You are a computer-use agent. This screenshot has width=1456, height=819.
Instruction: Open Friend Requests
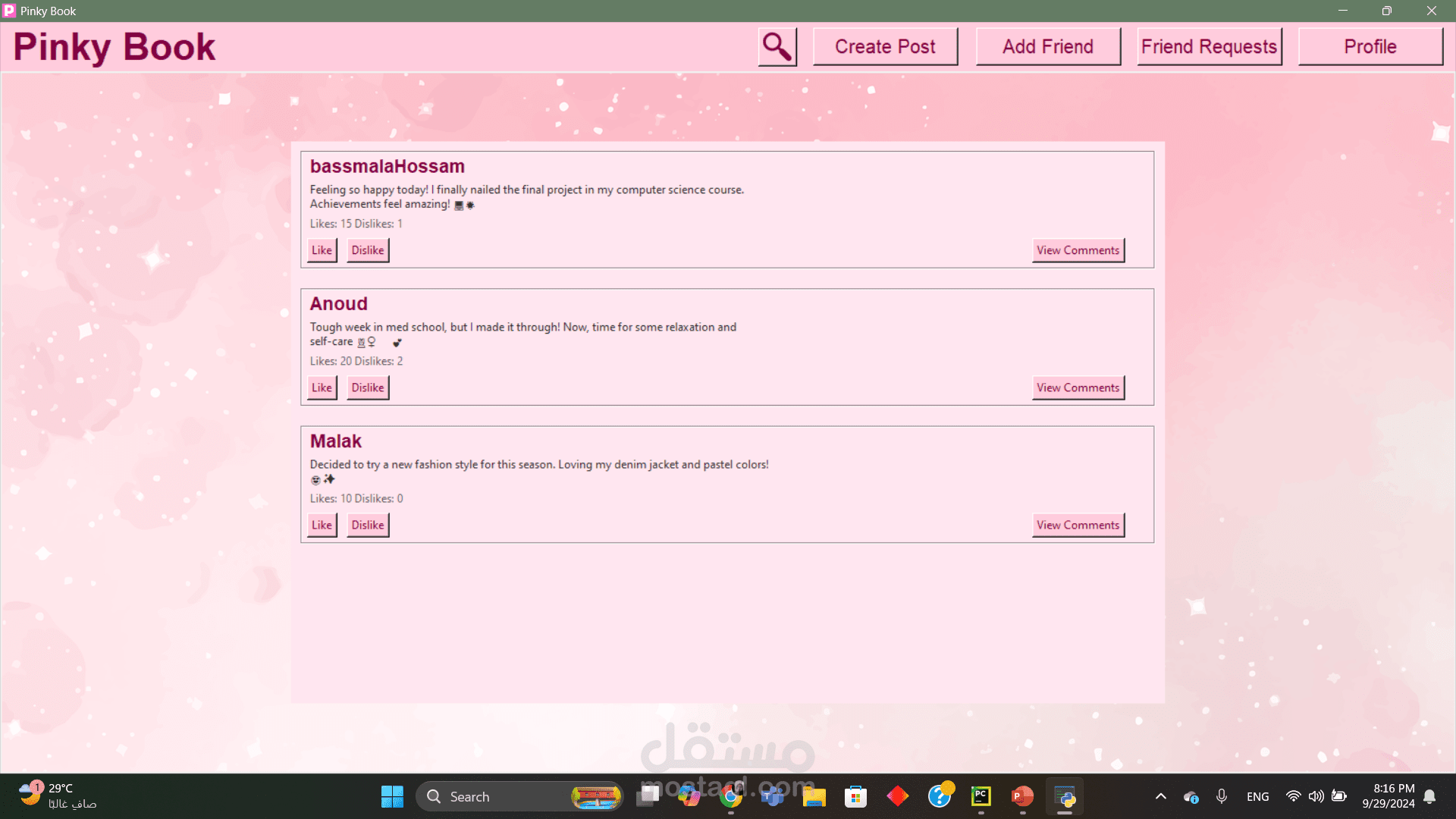tap(1209, 47)
